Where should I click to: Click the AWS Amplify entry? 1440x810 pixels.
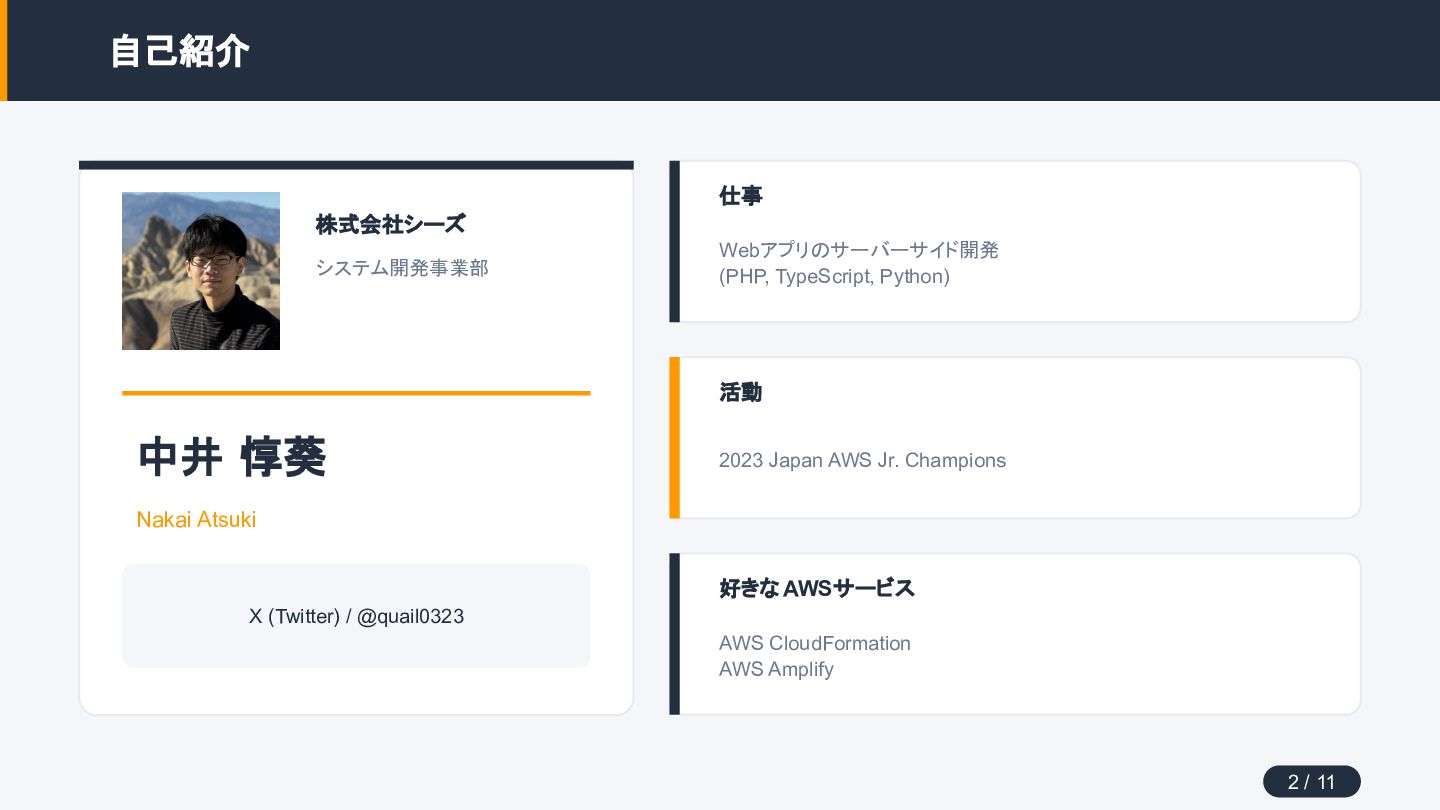(x=776, y=670)
